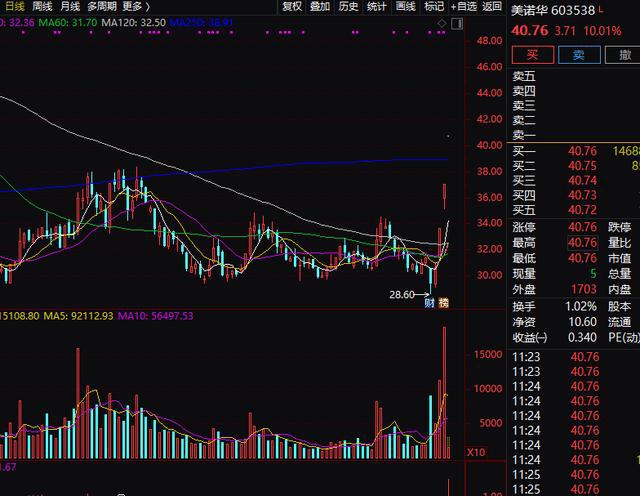This screenshot has height=496, width=640.
Task: Switch to the 月线 monthly chart tab
Action: [x=70, y=6]
